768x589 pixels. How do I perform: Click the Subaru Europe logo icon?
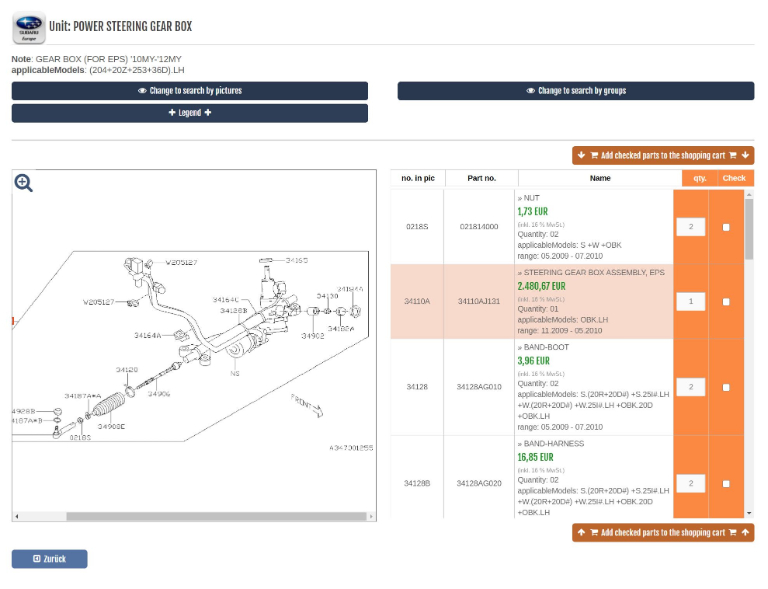[x=29, y=28]
